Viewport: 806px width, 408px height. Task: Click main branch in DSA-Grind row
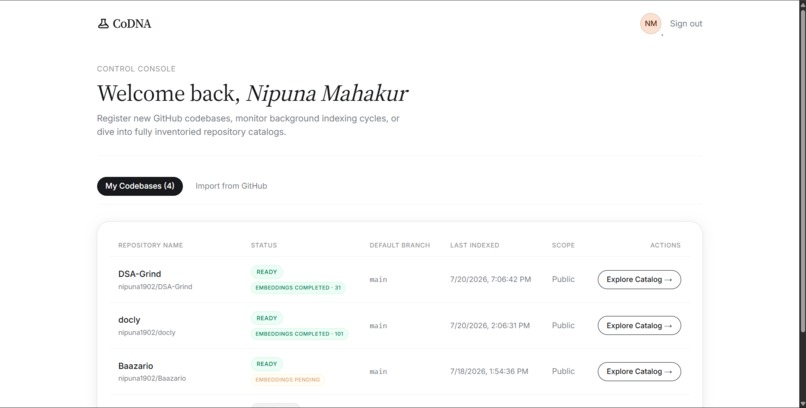[378, 280]
